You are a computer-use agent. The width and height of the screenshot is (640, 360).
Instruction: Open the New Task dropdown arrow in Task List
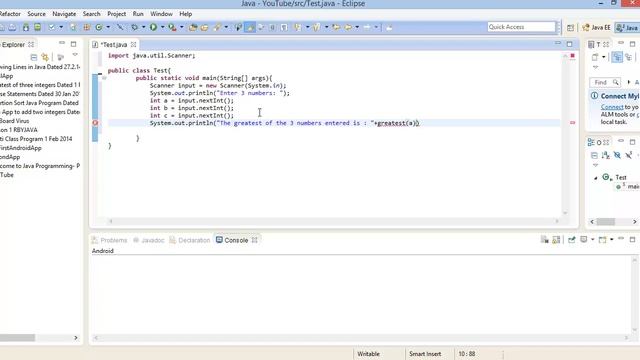[603, 57]
